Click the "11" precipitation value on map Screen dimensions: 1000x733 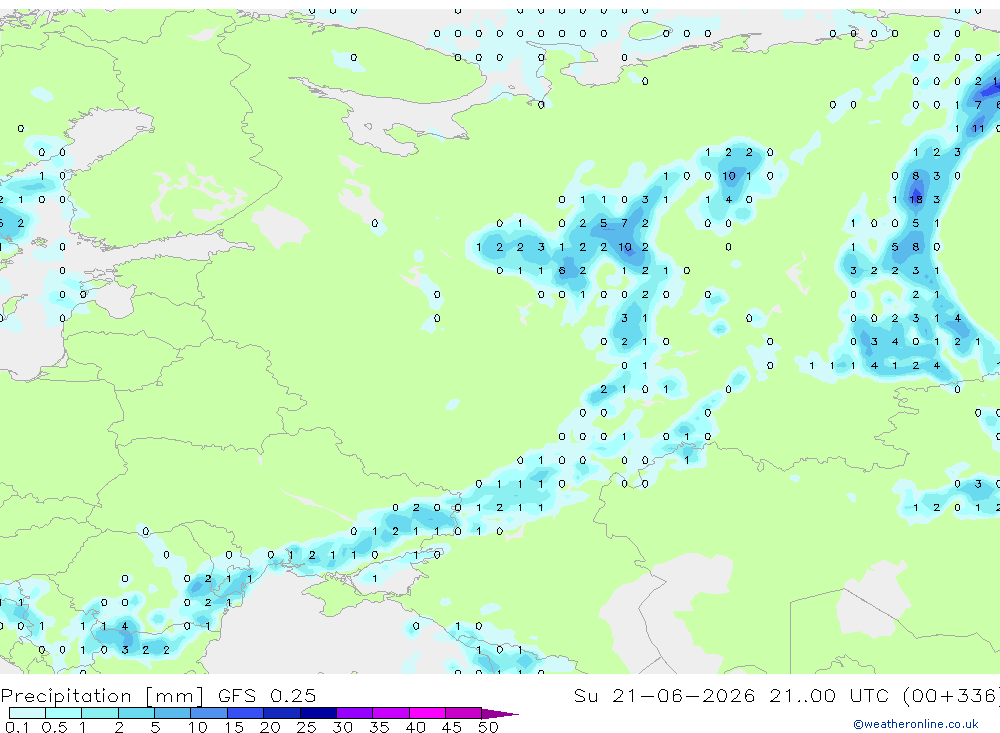(x=978, y=129)
